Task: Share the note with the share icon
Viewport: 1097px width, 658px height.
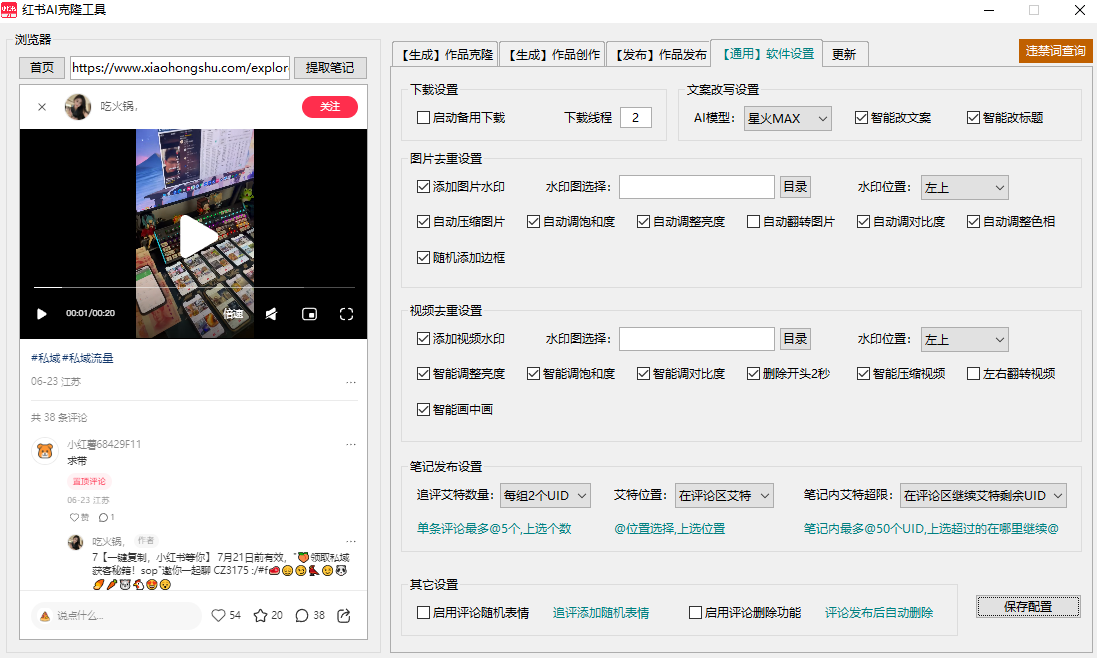Action: pos(344,615)
